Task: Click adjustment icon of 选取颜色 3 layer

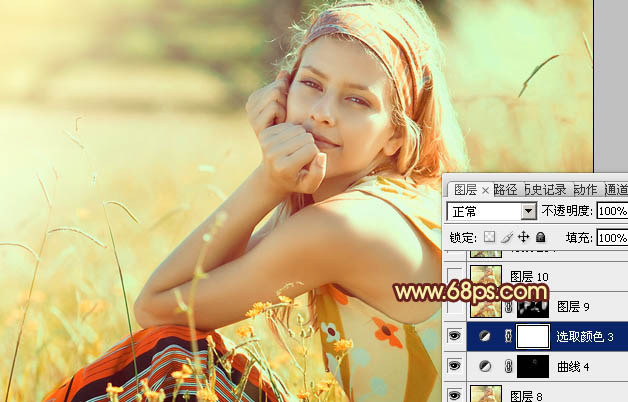Action: click(485, 336)
